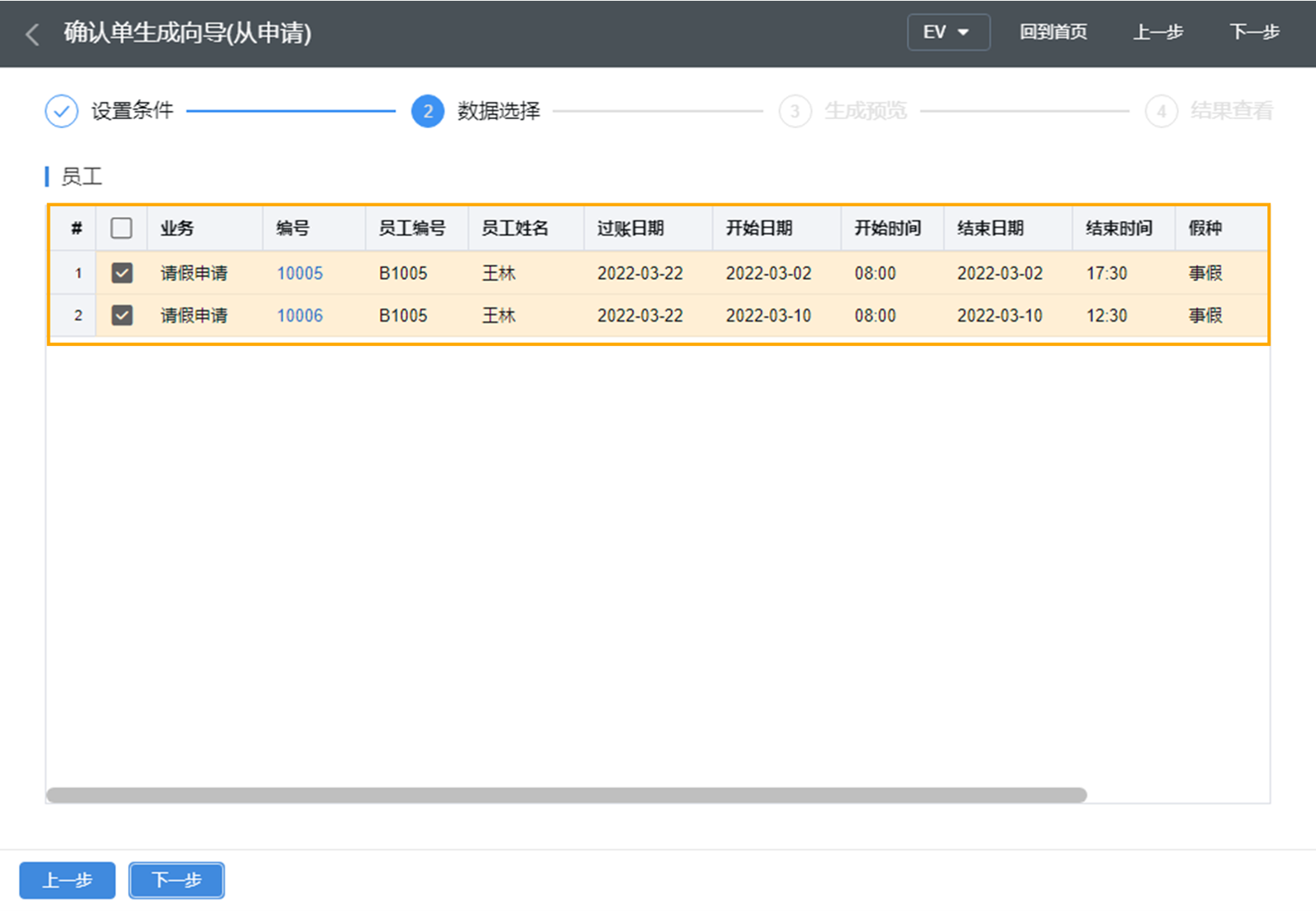Screen dimensions: 1316x911
Task: Select step 4 结果查看 circle
Action: pyautogui.click(x=1161, y=111)
